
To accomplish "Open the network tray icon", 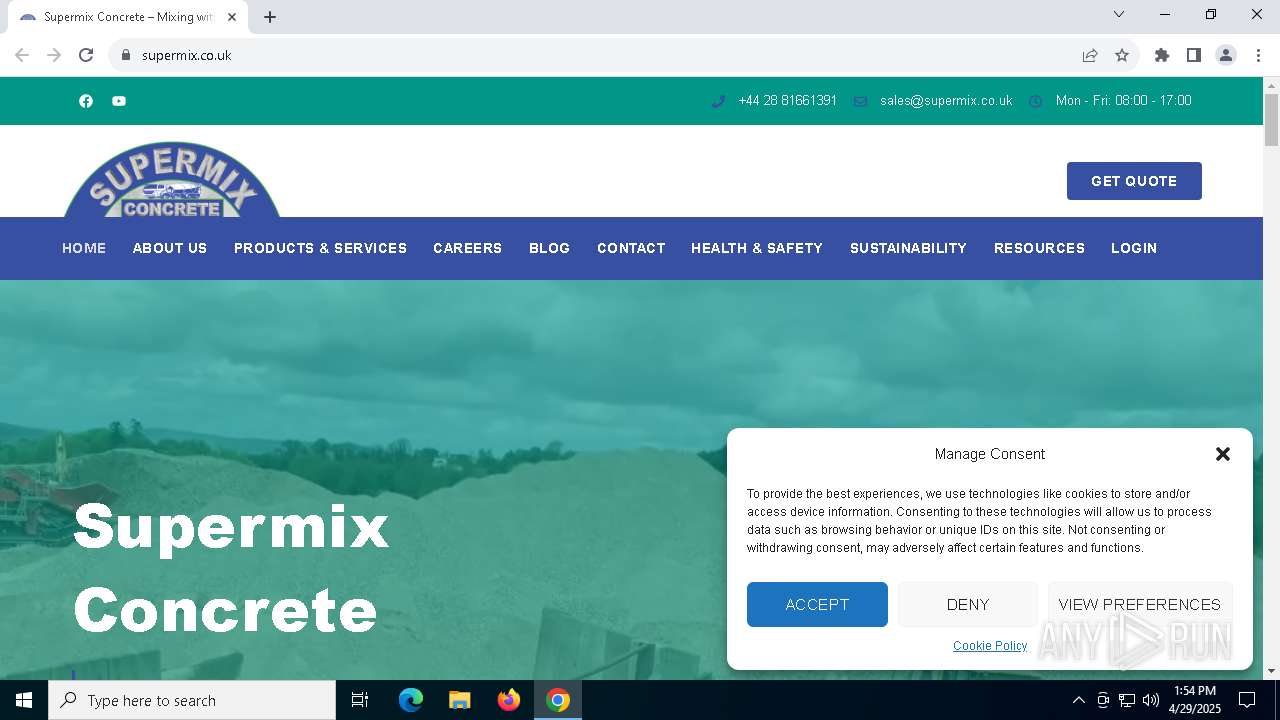I will click(x=1127, y=700).
